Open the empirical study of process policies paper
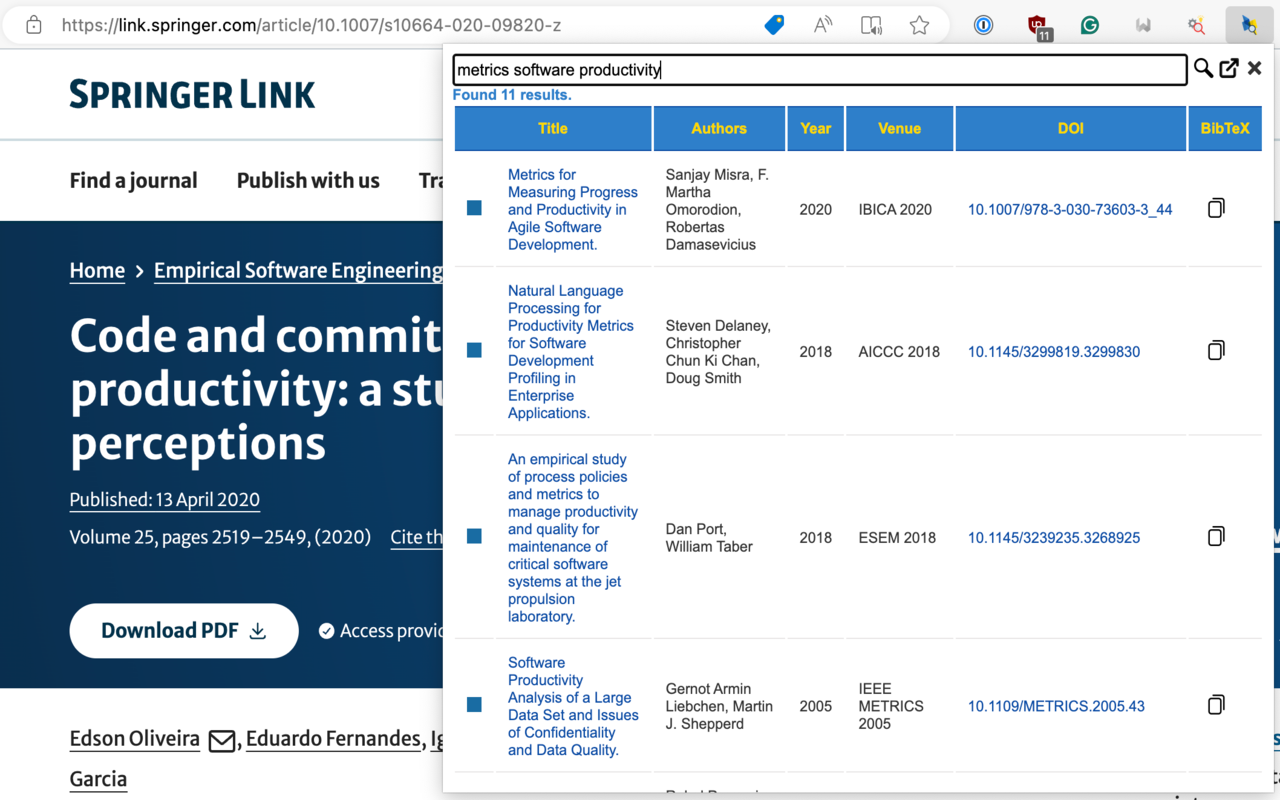This screenshot has height=800, width=1280. (573, 537)
